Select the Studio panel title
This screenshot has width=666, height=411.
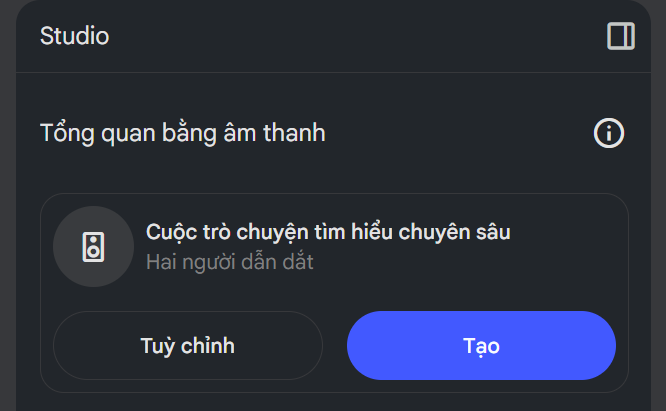pyautogui.click(x=75, y=36)
